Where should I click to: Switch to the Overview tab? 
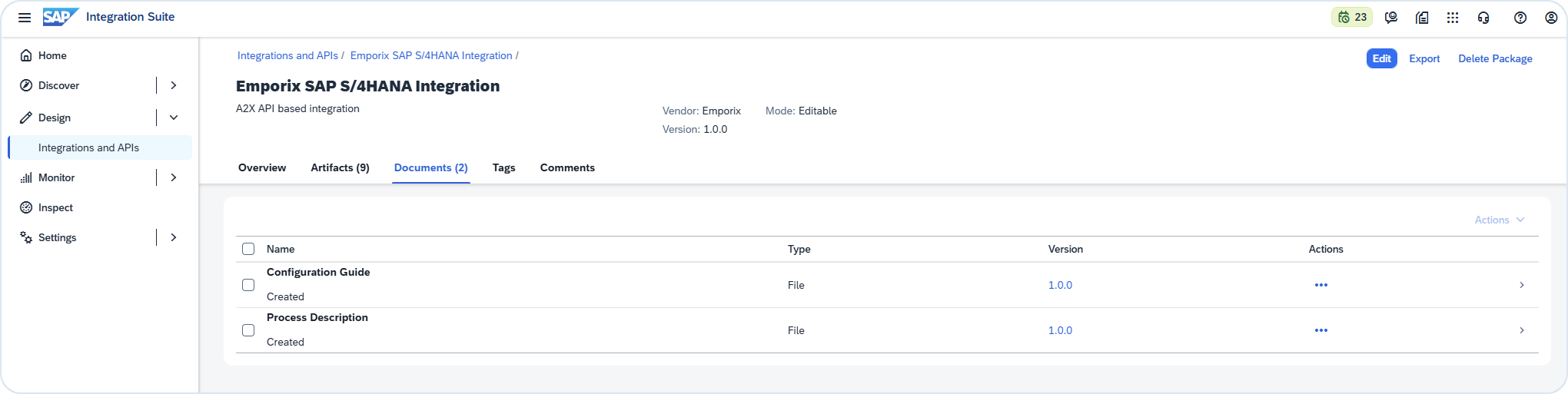click(262, 167)
